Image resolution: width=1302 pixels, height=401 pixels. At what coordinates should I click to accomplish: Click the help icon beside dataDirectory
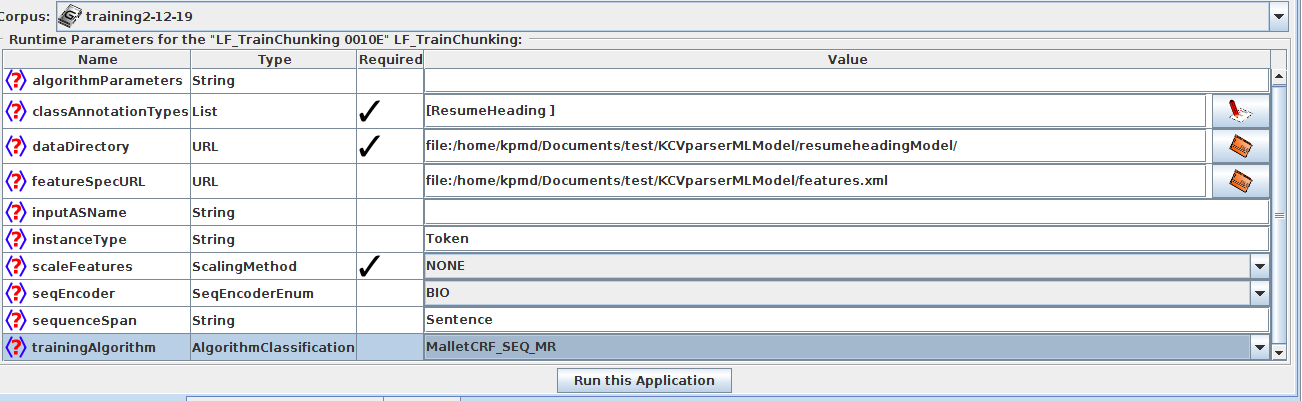click(x=16, y=146)
